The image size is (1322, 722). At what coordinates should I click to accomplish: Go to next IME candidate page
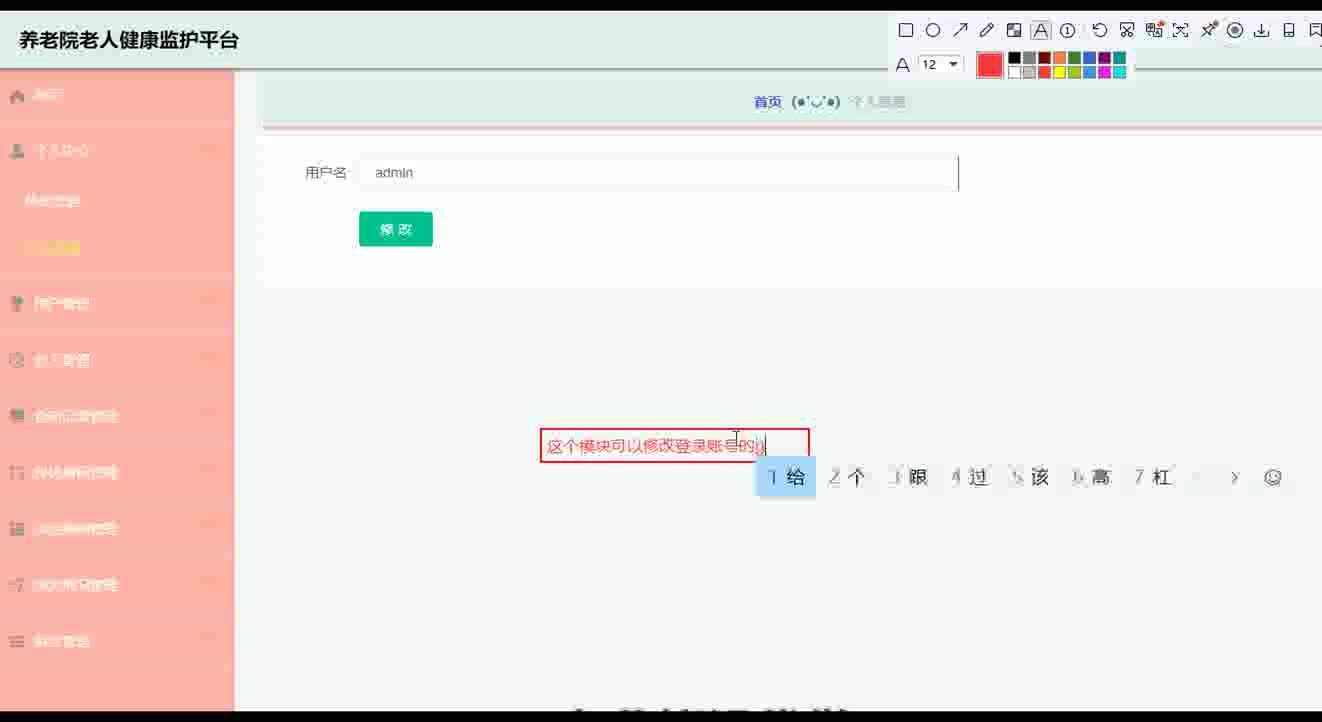pos(1235,478)
